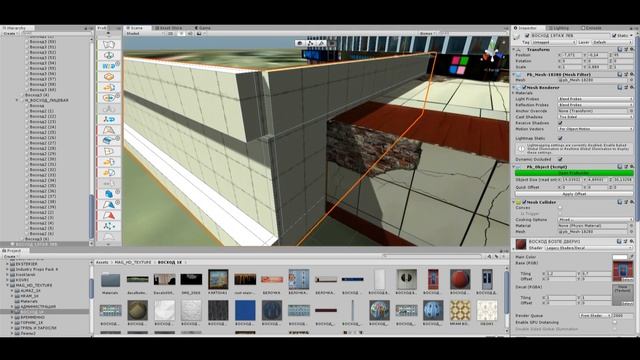Toggle Receive Shadows checkbox
Viewport: 640px width, 360px height.
[560, 123]
